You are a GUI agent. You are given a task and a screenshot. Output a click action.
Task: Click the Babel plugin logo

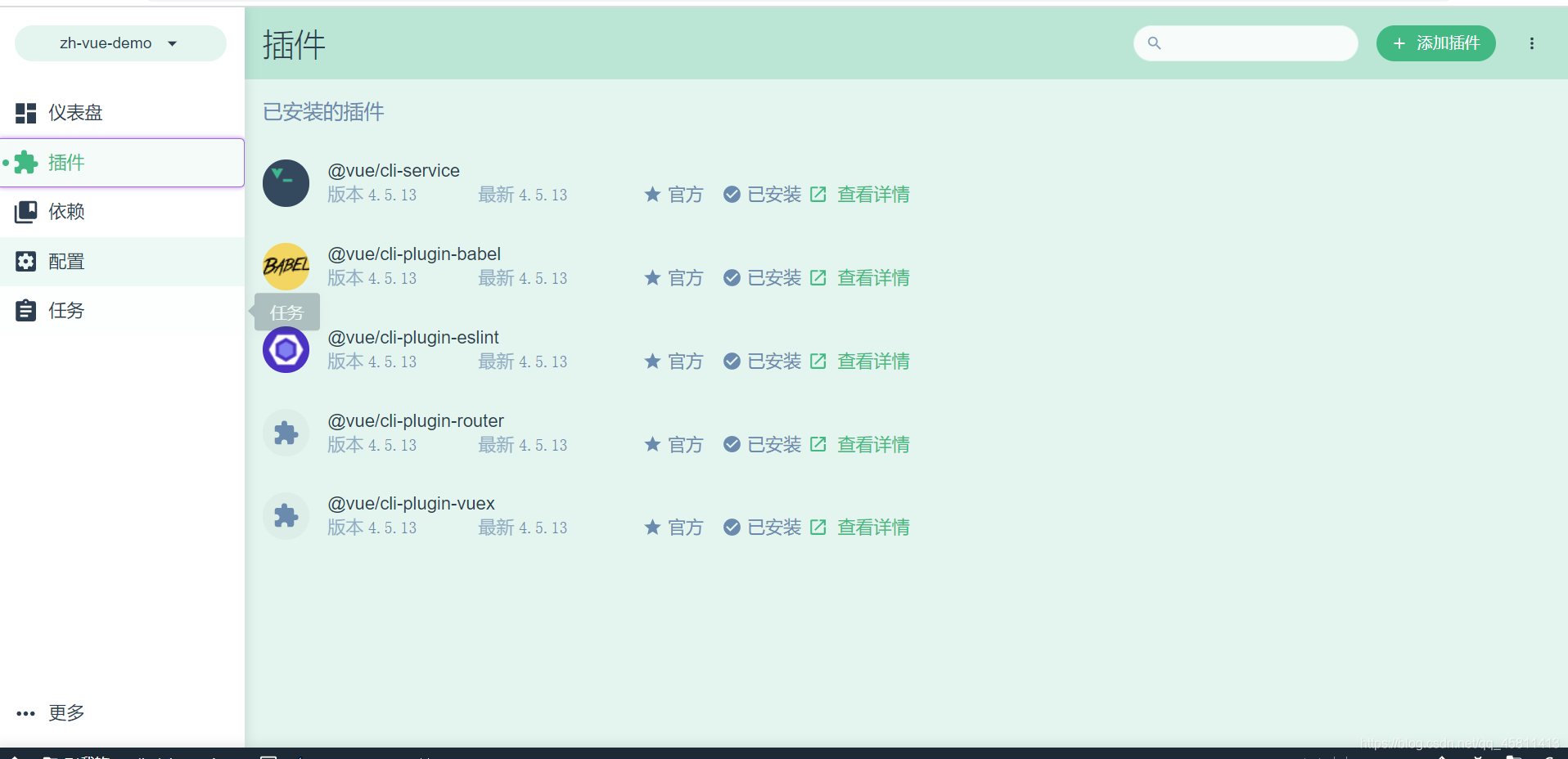pyautogui.click(x=286, y=267)
